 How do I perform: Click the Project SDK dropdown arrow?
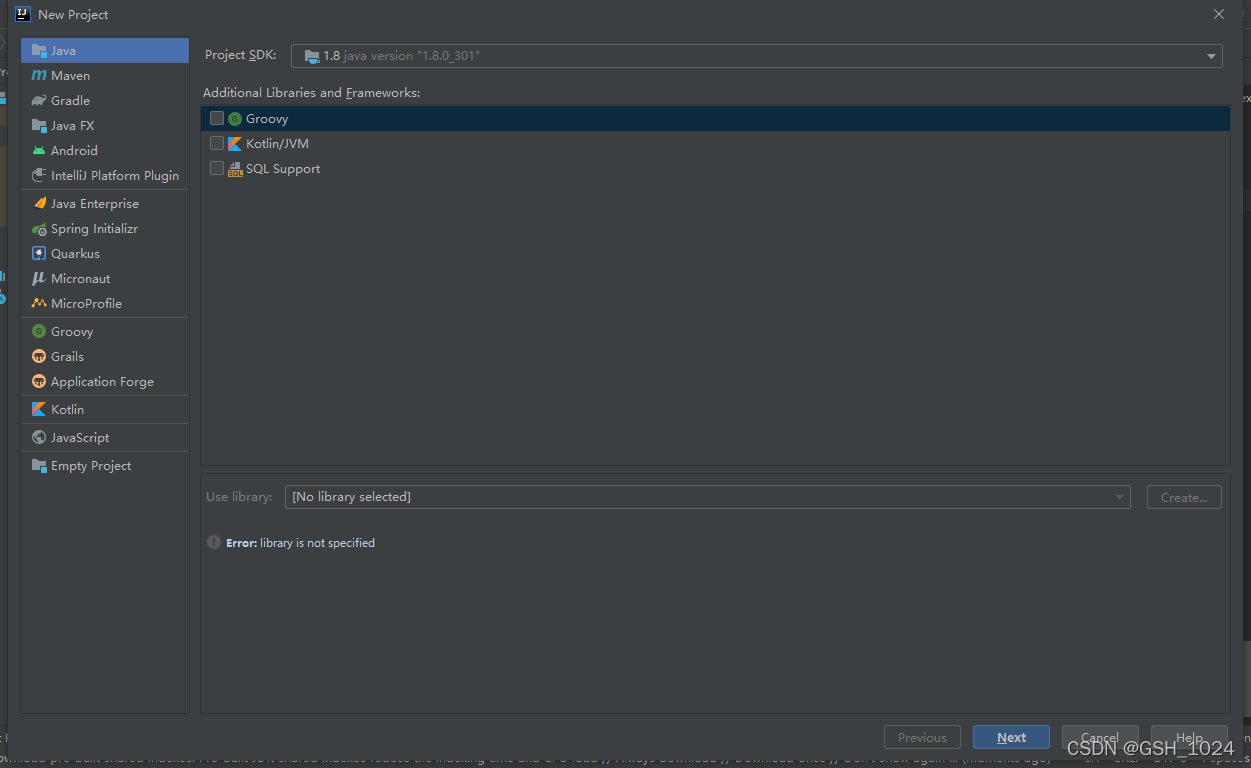(1211, 57)
